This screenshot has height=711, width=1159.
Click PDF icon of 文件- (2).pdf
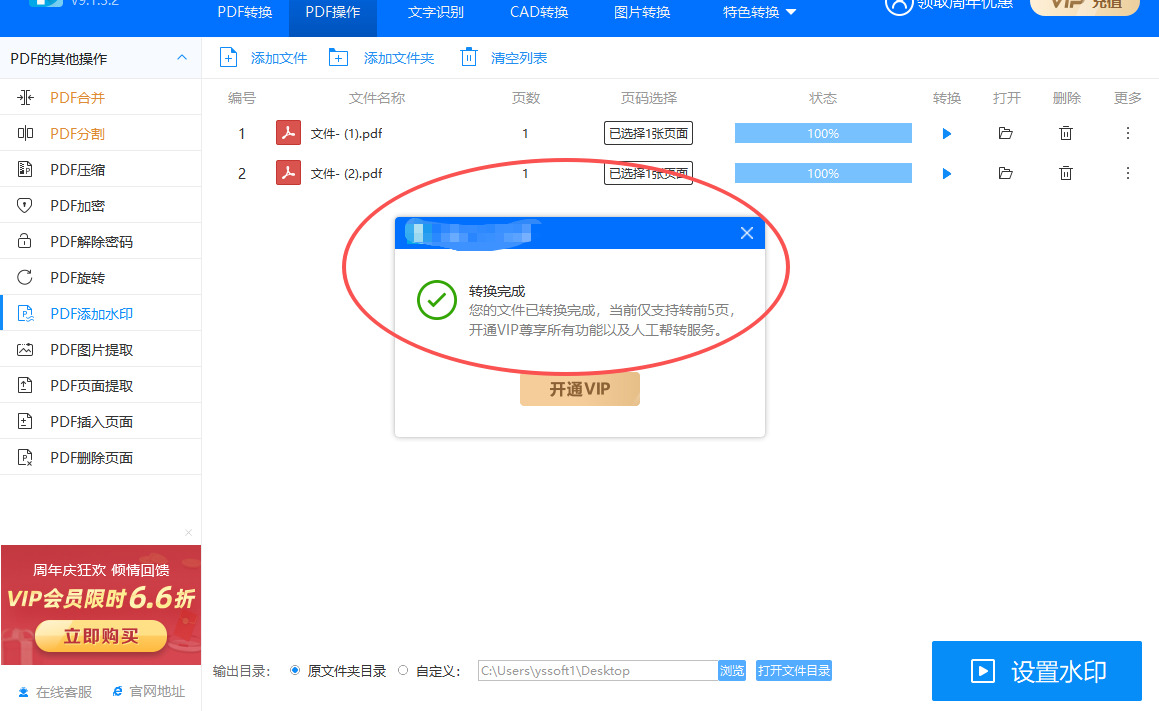288,173
